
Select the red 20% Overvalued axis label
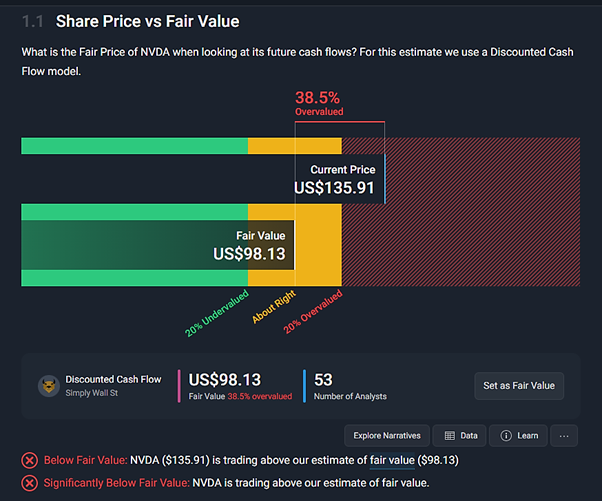[x=313, y=311]
